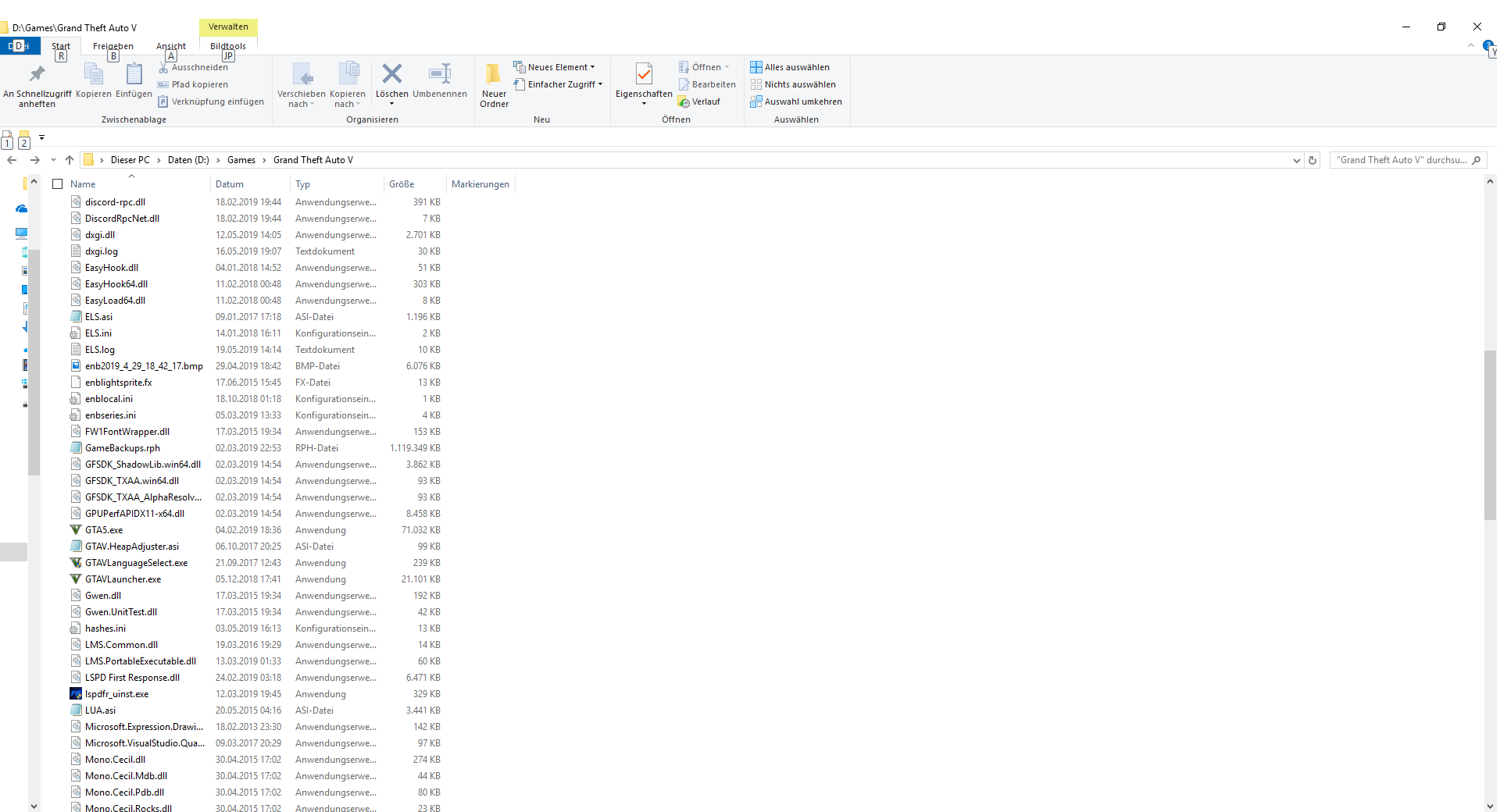This screenshot has height=812, width=1500.
Task: Open the recent locations dropdown
Action: (53, 160)
